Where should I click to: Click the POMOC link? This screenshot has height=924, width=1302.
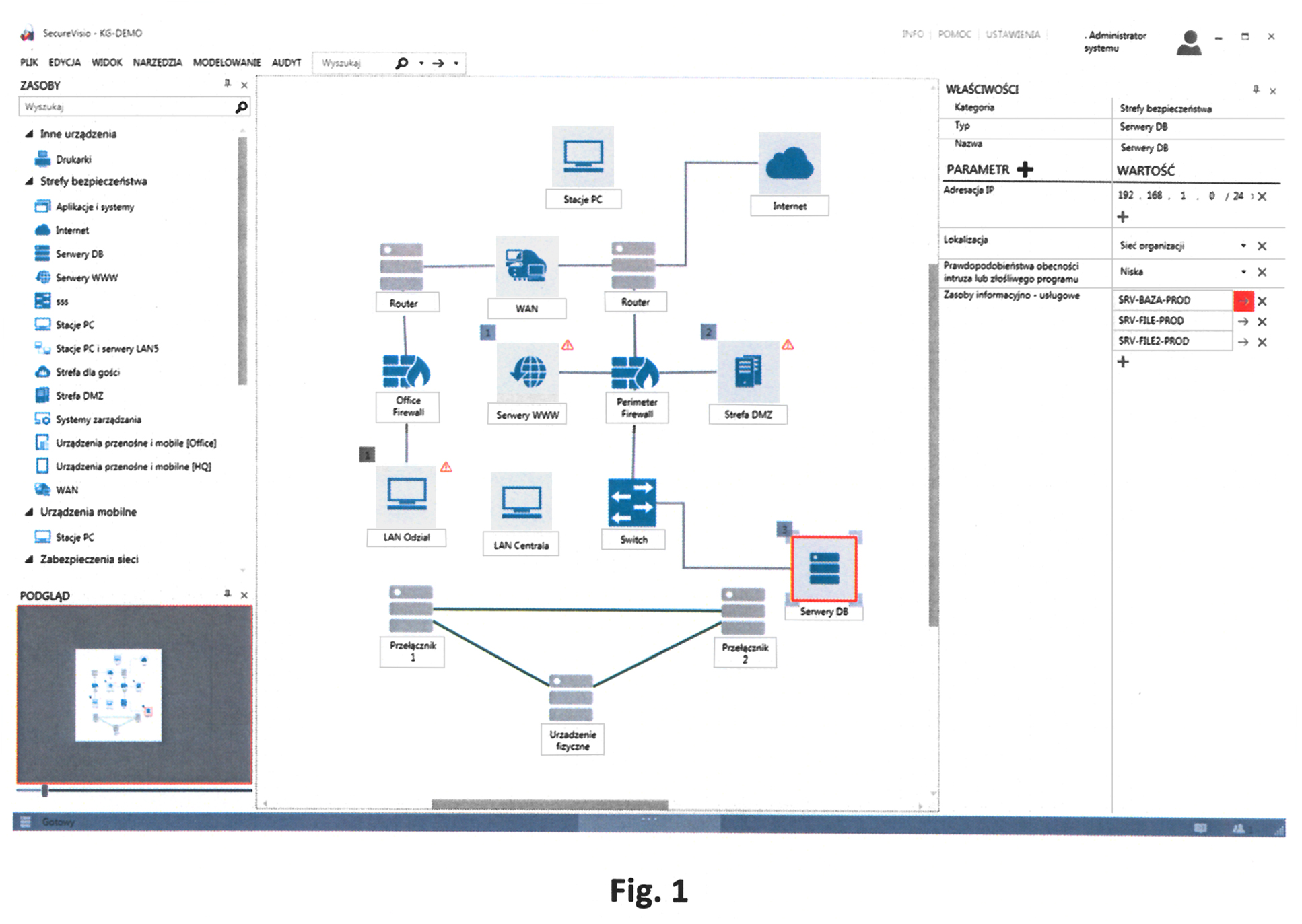[x=954, y=34]
